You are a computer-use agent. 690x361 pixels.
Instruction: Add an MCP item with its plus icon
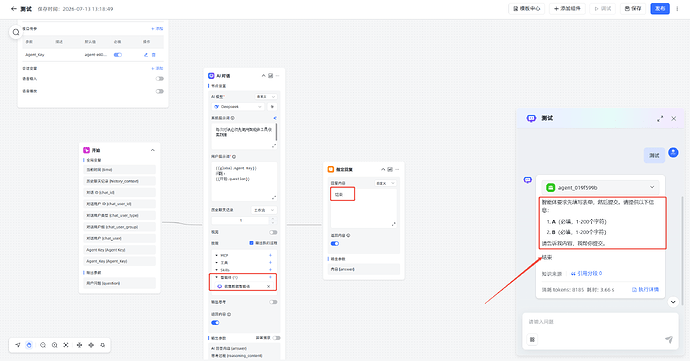[x=270, y=255]
